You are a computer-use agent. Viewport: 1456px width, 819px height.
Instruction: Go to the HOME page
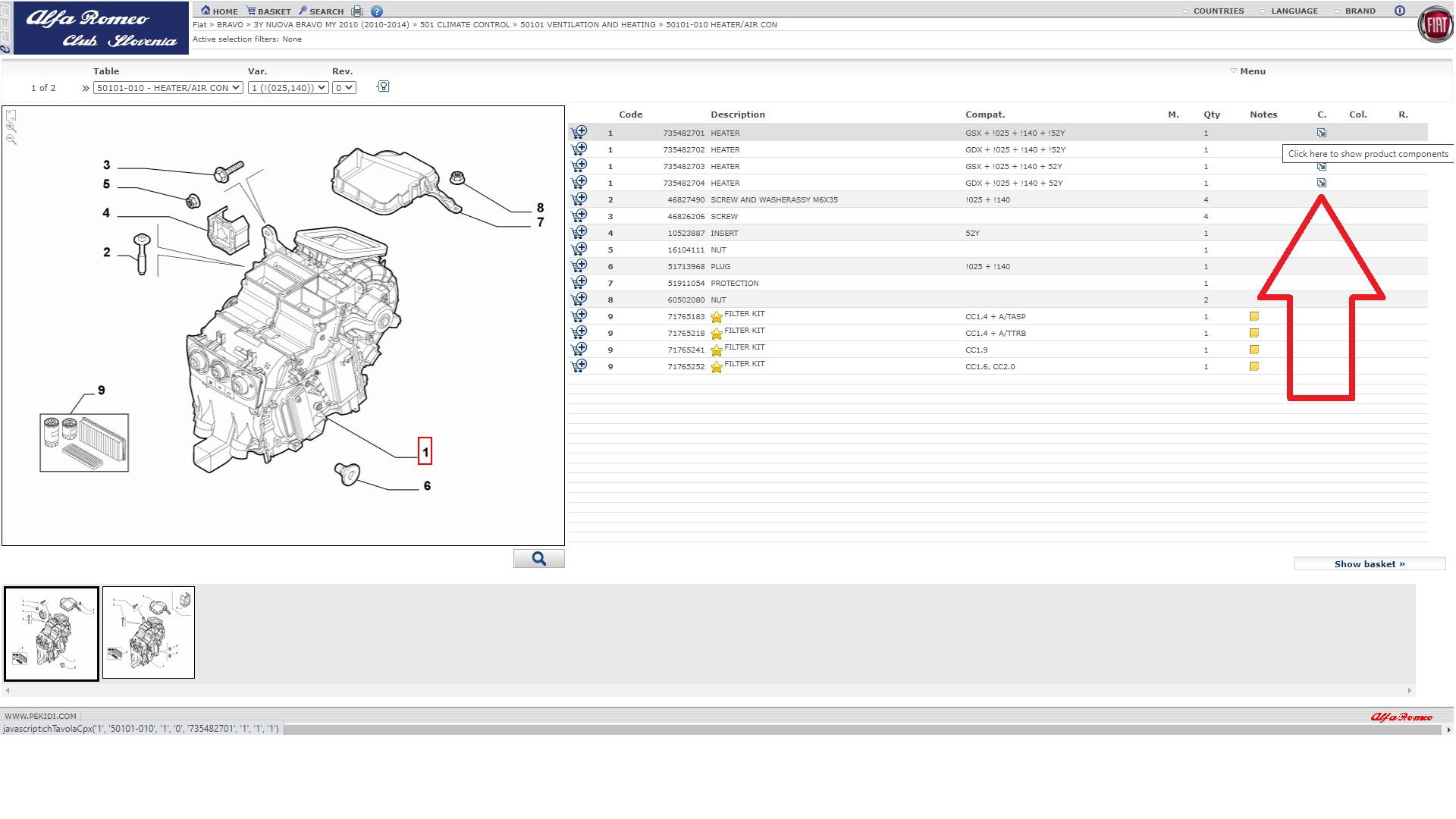point(219,11)
